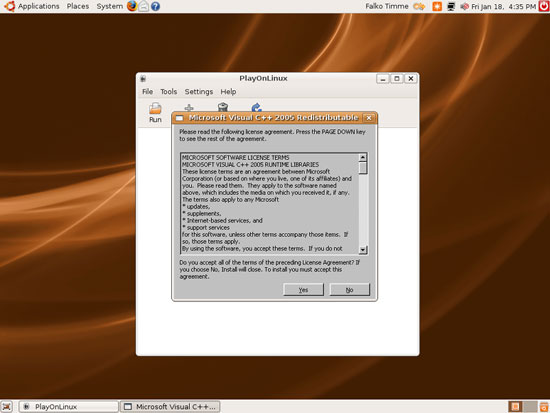550x413 pixels.
Task: Close the Visual C++ Redistributable dialog
Action: 369,118
